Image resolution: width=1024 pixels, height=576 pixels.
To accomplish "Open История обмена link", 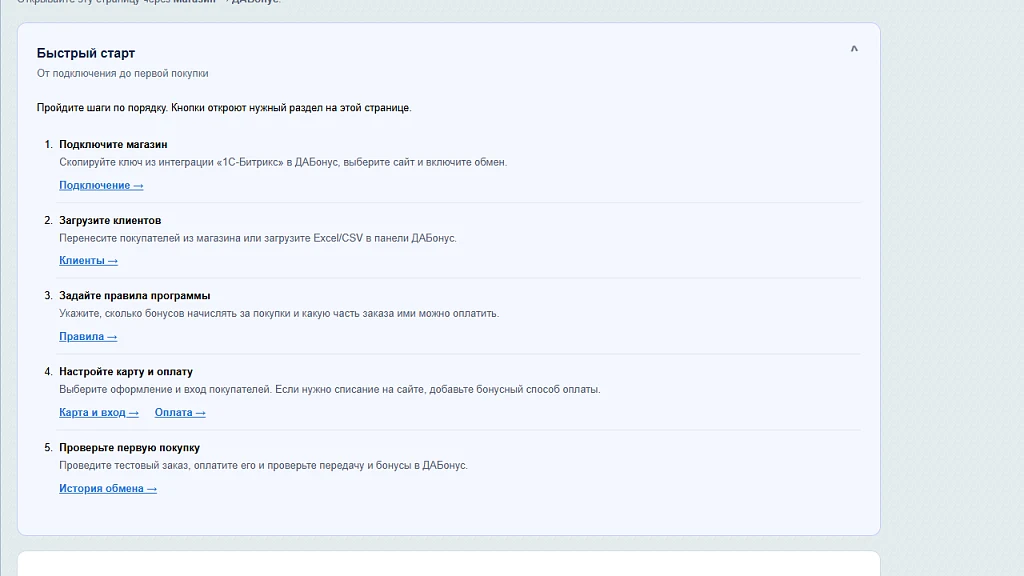I will click(x=108, y=488).
